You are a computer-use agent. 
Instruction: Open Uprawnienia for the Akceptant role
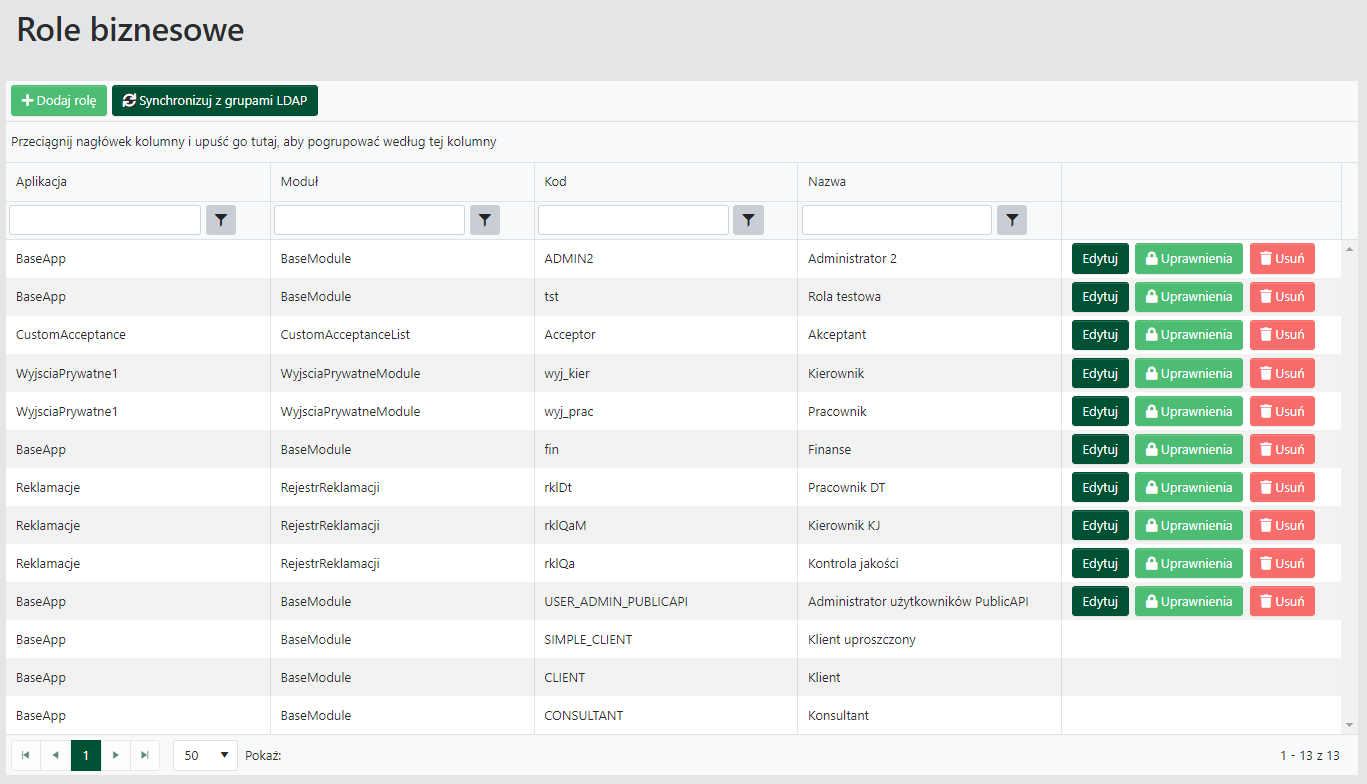[x=1189, y=335]
